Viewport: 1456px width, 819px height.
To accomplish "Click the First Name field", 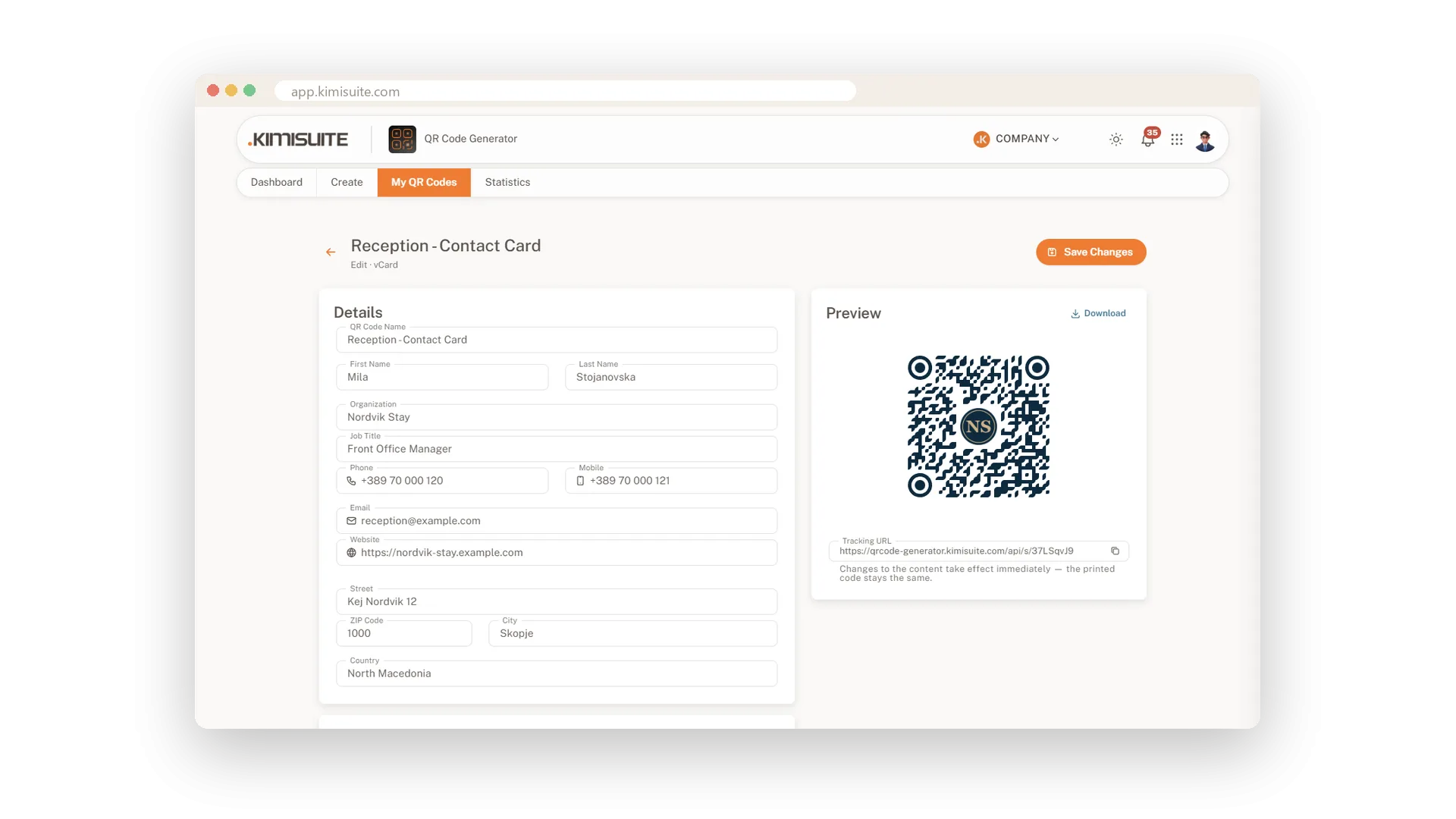I will click(x=442, y=377).
